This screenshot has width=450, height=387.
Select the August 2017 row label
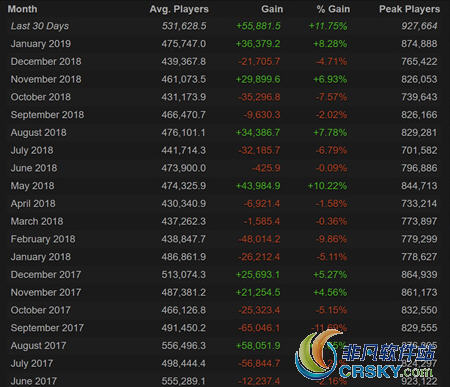(38, 346)
